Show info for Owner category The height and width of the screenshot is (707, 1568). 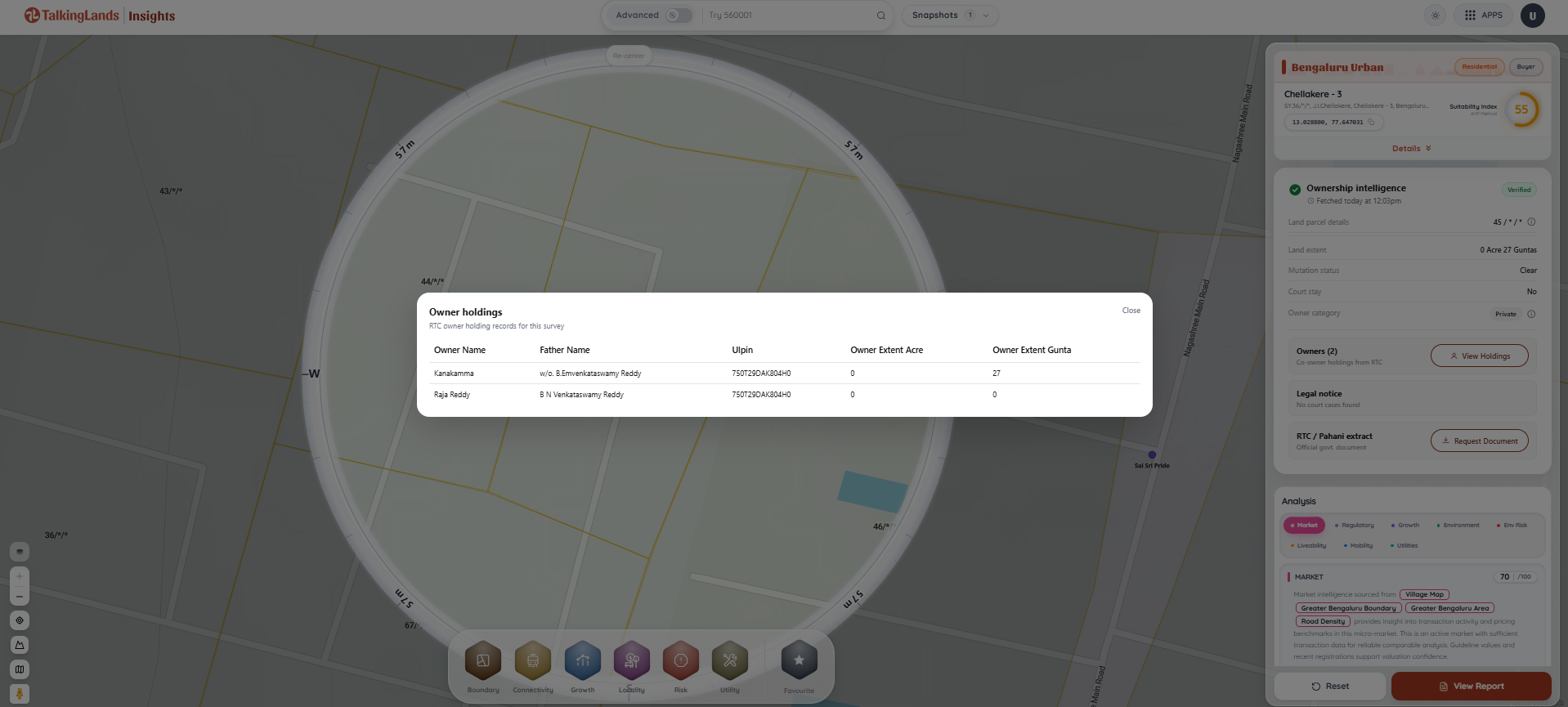click(1531, 314)
